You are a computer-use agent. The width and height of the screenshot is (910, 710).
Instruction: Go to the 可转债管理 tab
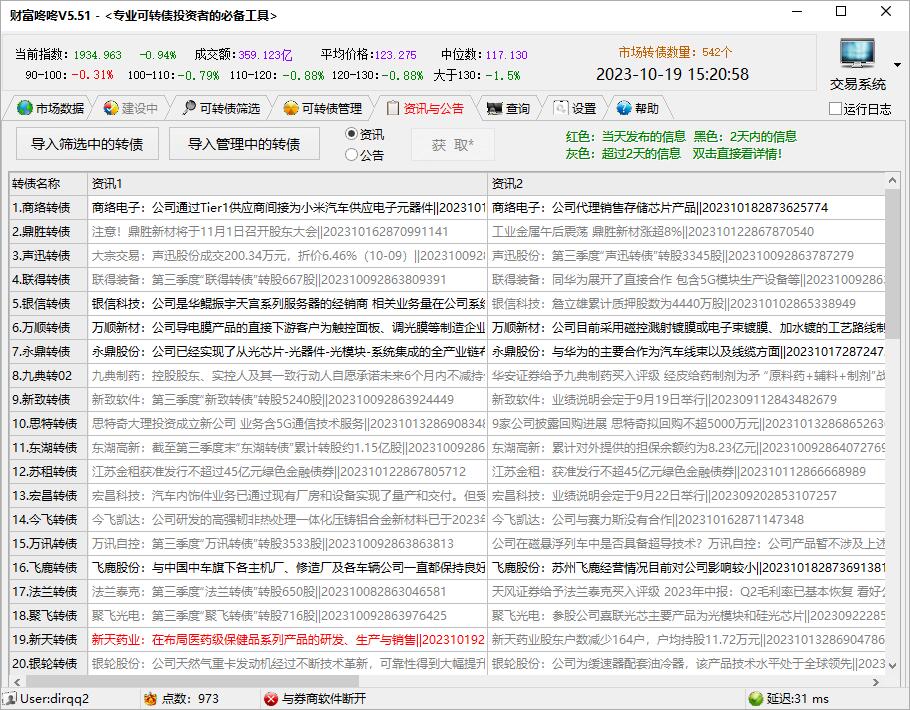[x=323, y=108]
